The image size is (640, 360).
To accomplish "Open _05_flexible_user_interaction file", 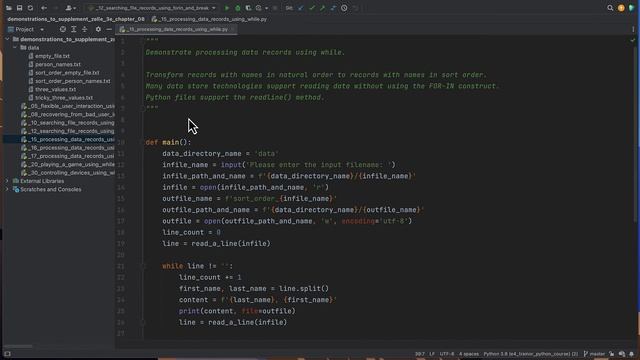I will pos(68,106).
